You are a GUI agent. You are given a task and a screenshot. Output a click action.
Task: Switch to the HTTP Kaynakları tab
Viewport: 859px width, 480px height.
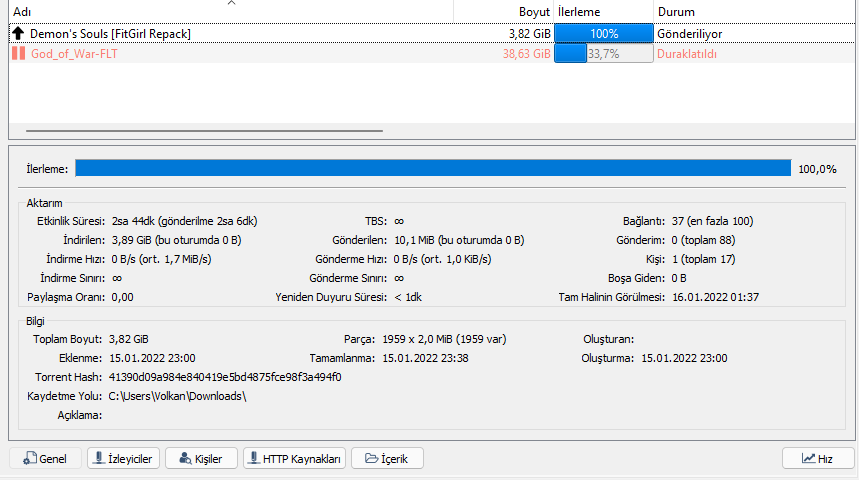[x=295, y=459]
